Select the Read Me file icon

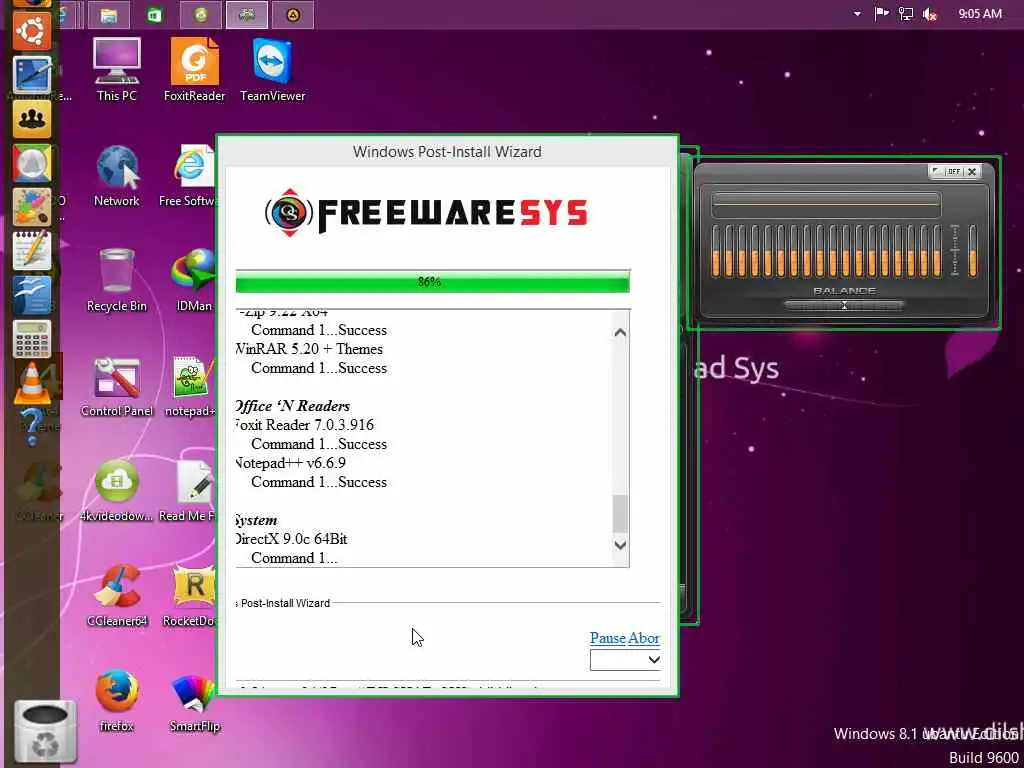click(x=188, y=491)
